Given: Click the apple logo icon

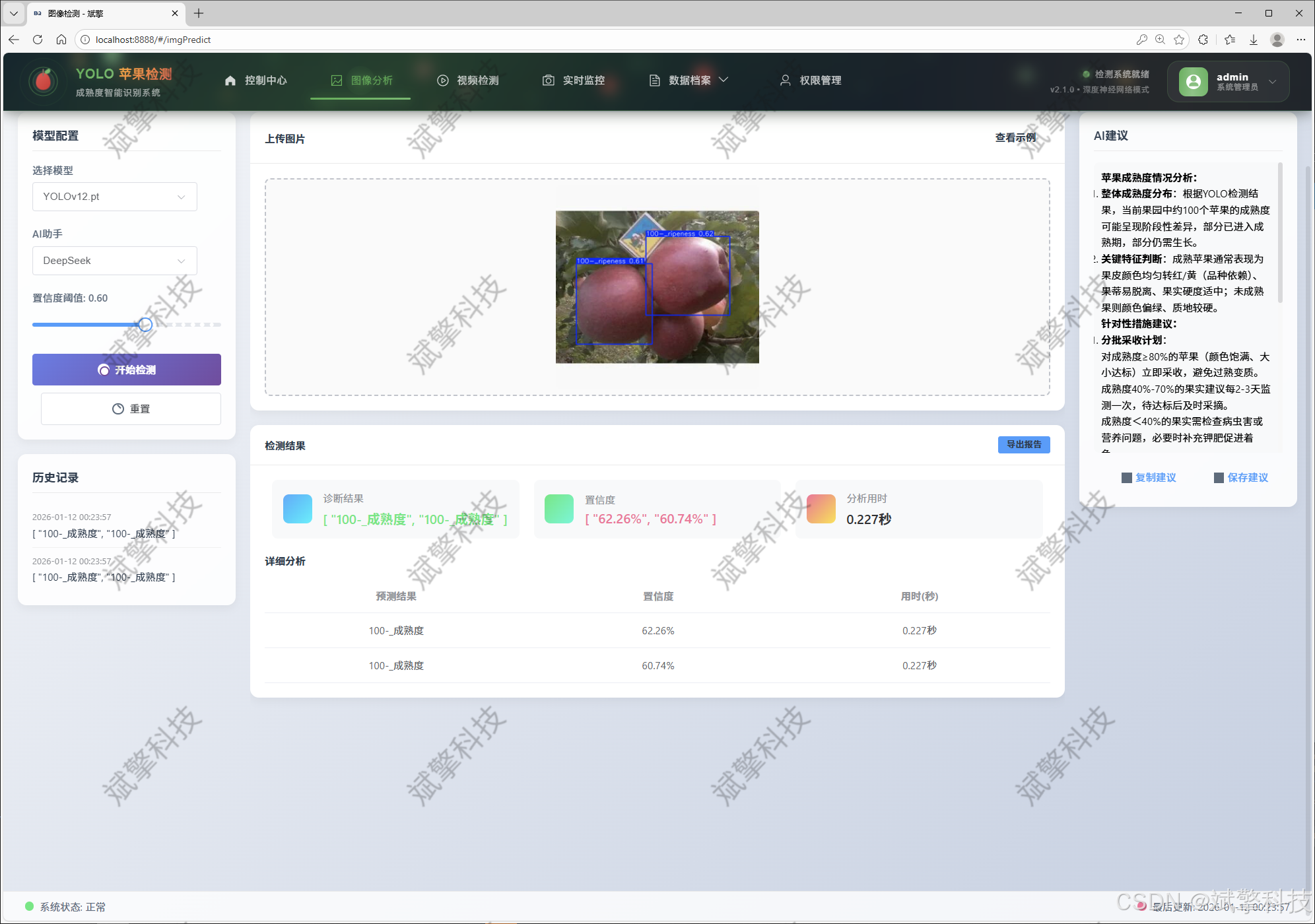Looking at the screenshot, I should click(x=44, y=81).
